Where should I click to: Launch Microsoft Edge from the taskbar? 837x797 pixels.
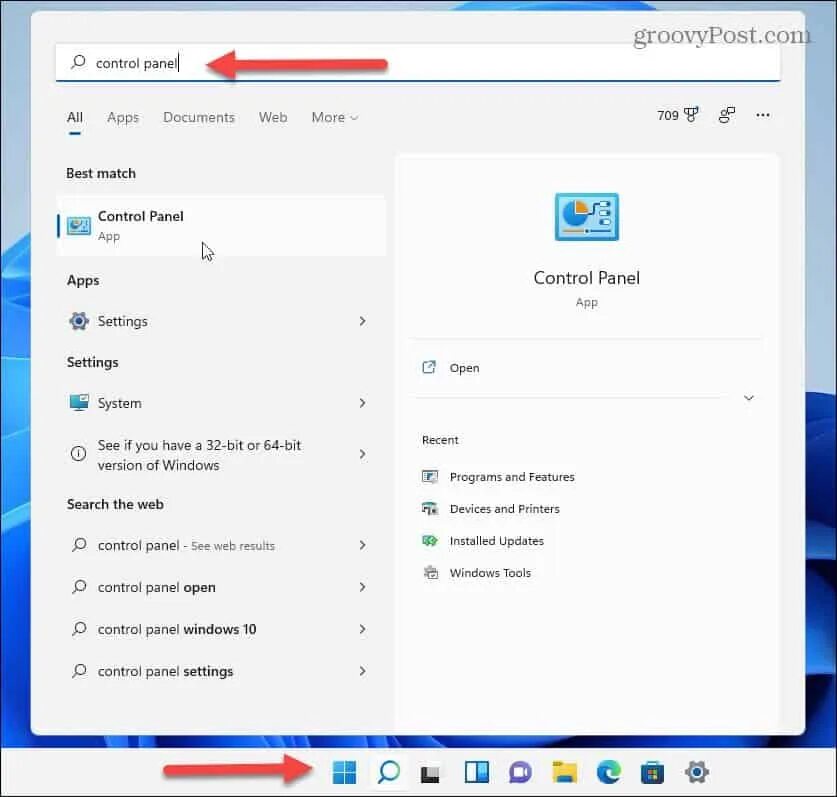609,772
